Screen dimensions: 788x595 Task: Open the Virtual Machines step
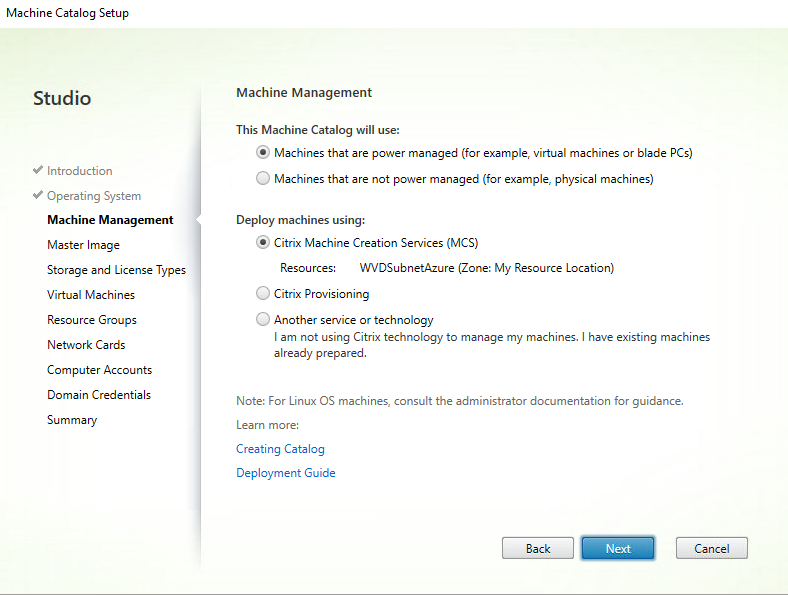point(91,295)
